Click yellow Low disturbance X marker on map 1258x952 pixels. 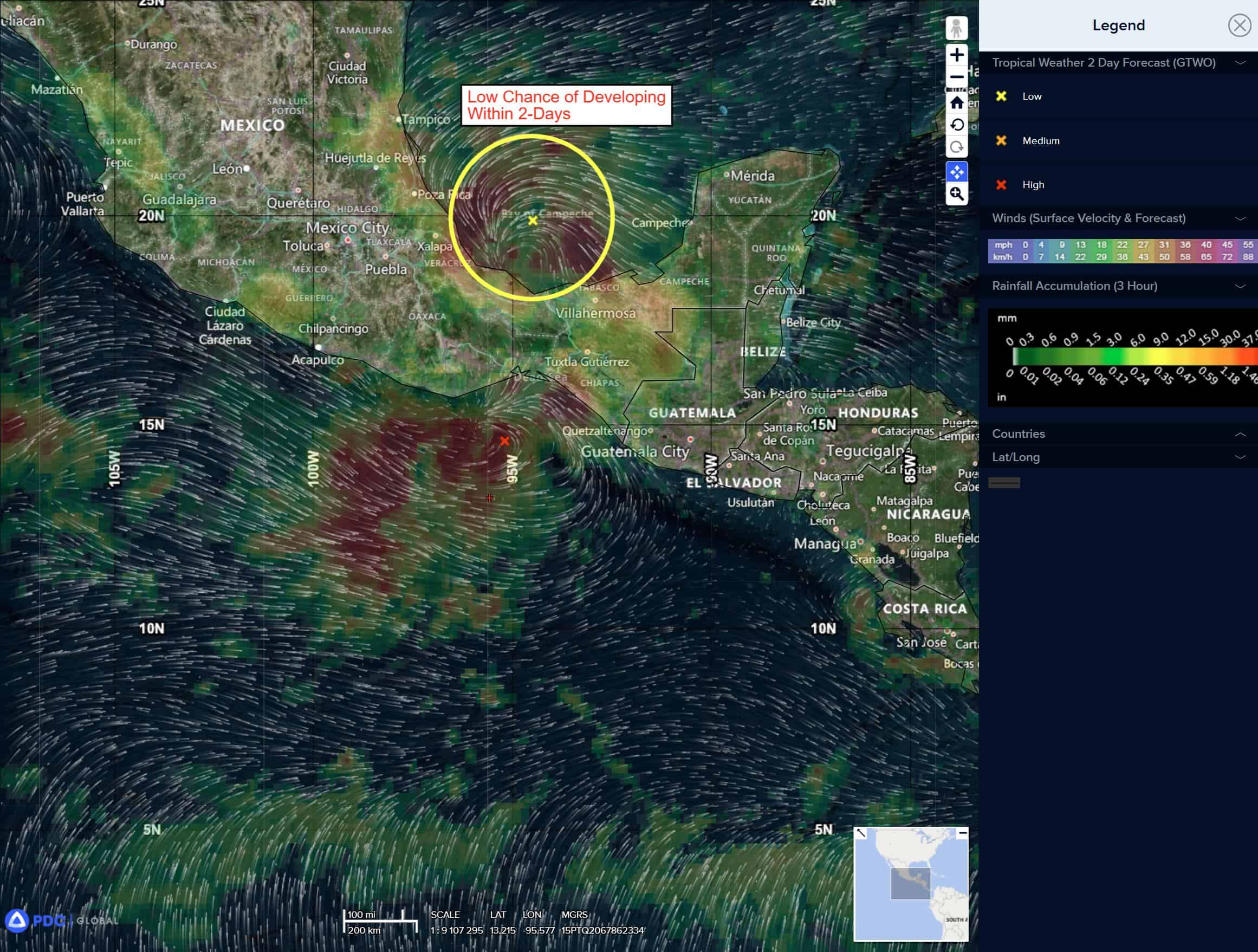[x=533, y=221]
